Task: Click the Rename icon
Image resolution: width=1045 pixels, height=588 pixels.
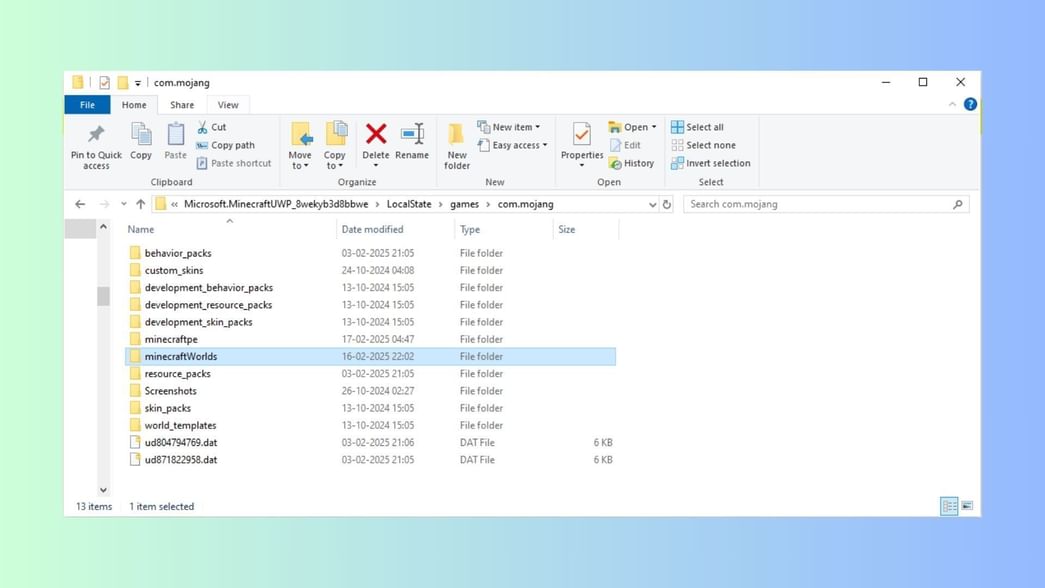Action: coord(413,140)
